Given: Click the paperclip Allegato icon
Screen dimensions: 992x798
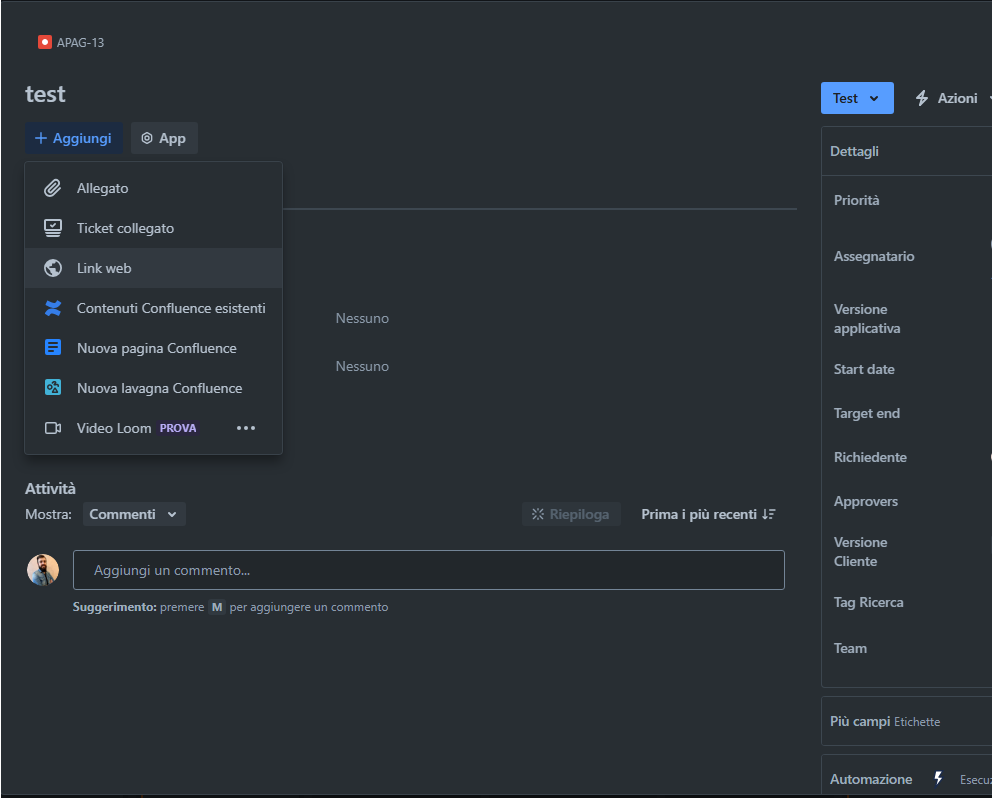Looking at the screenshot, I should coord(53,188).
